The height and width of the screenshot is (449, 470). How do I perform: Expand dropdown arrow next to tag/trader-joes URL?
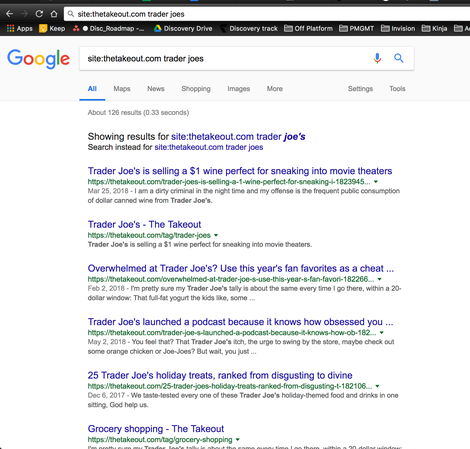pos(216,235)
